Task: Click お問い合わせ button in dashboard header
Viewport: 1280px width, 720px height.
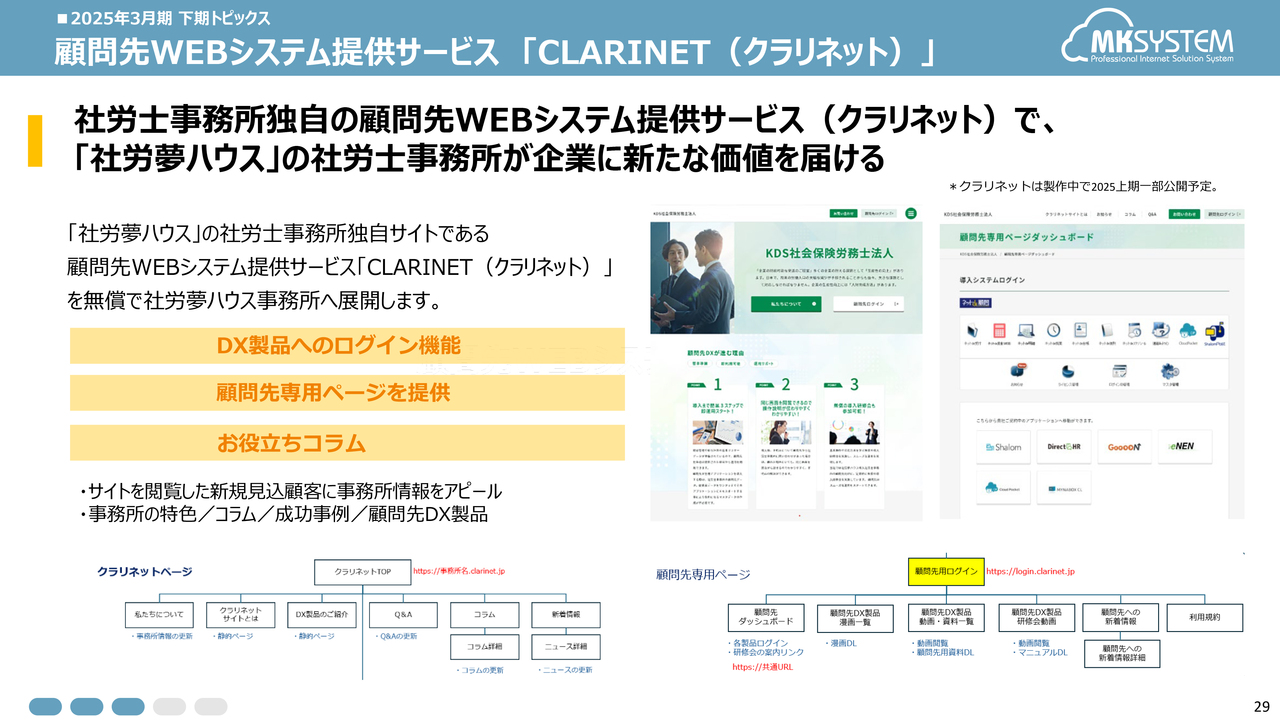Action: [1184, 214]
